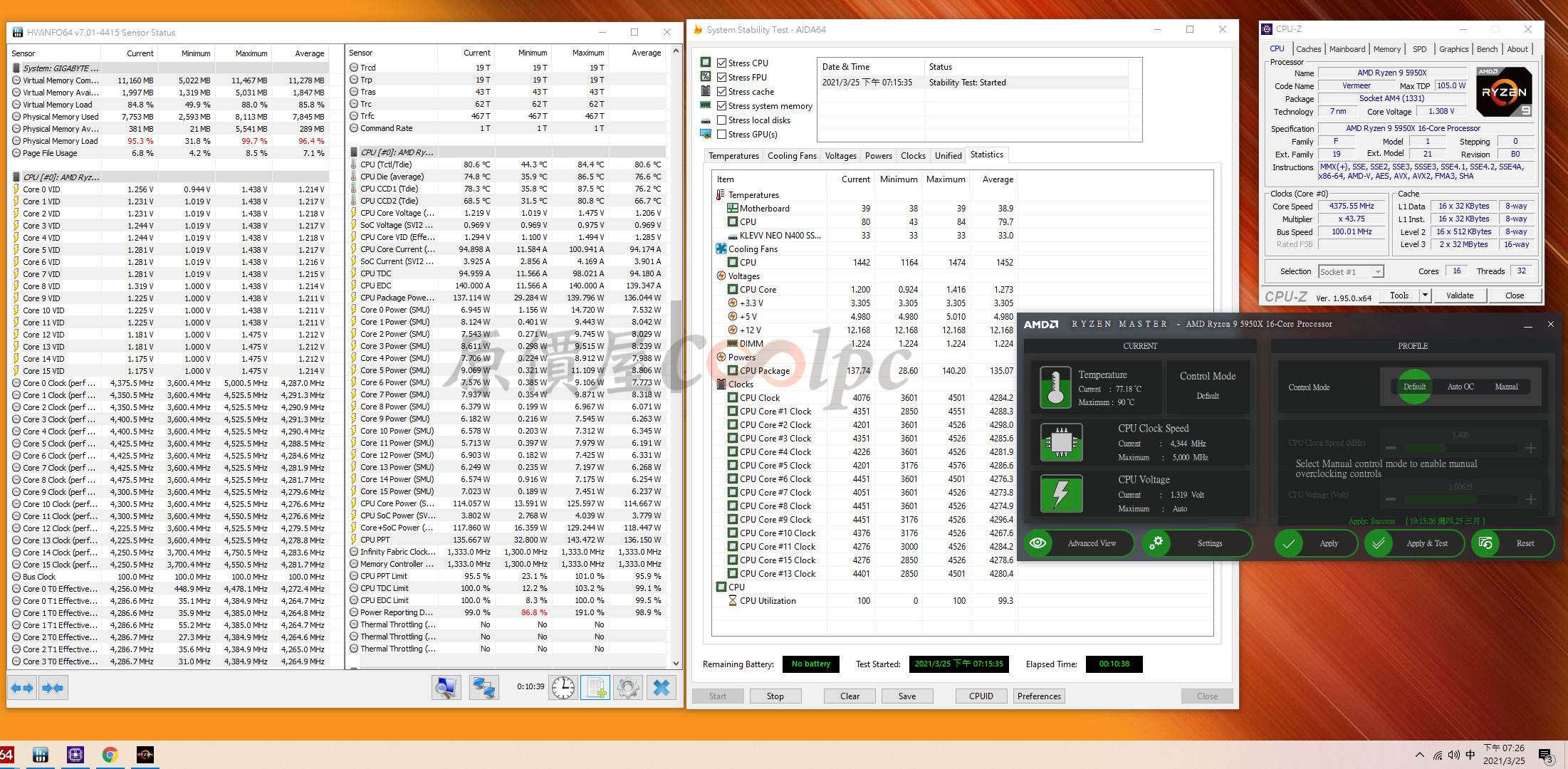This screenshot has height=769, width=1568.
Task: Open HWiNFO sensor settings gear icon
Action: [x=627, y=688]
